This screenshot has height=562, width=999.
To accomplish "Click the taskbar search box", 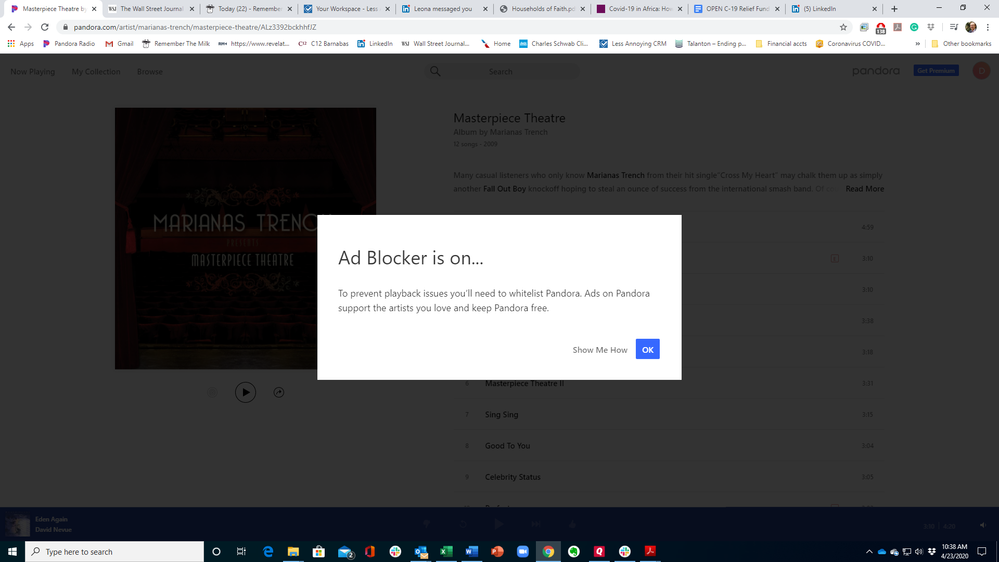I will (x=115, y=552).
